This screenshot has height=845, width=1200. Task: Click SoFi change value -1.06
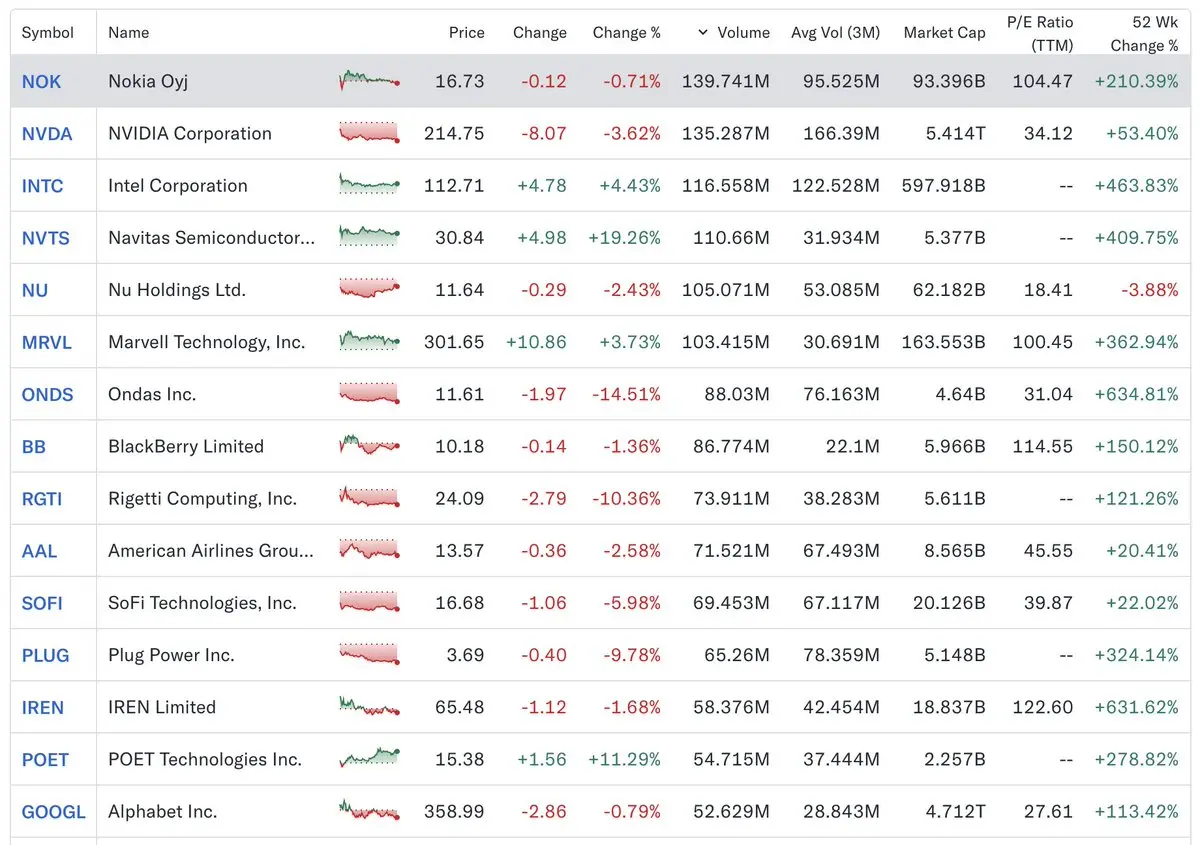click(x=544, y=603)
